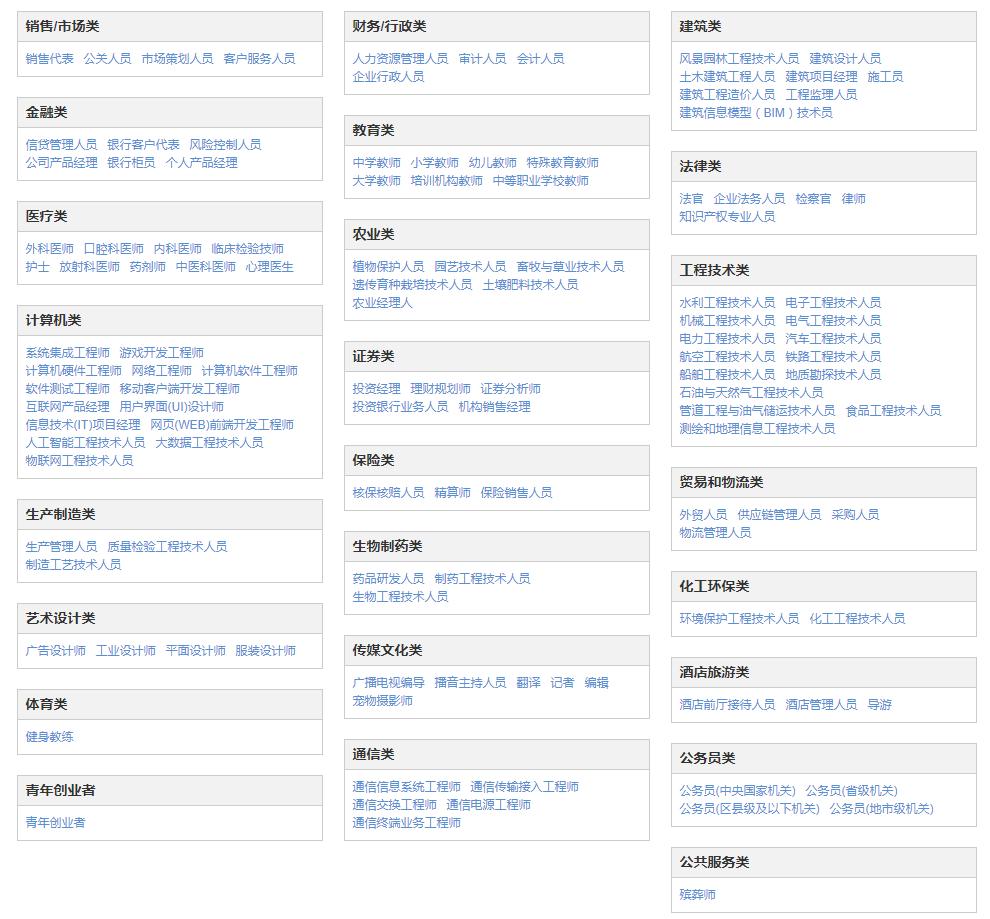The height and width of the screenshot is (919, 990).
Task: Open 投资经理 link
Action: [376, 389]
